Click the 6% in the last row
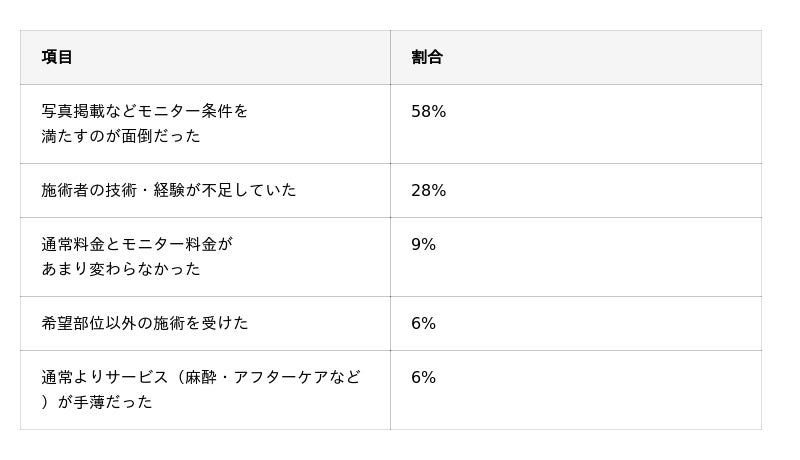 pos(423,377)
